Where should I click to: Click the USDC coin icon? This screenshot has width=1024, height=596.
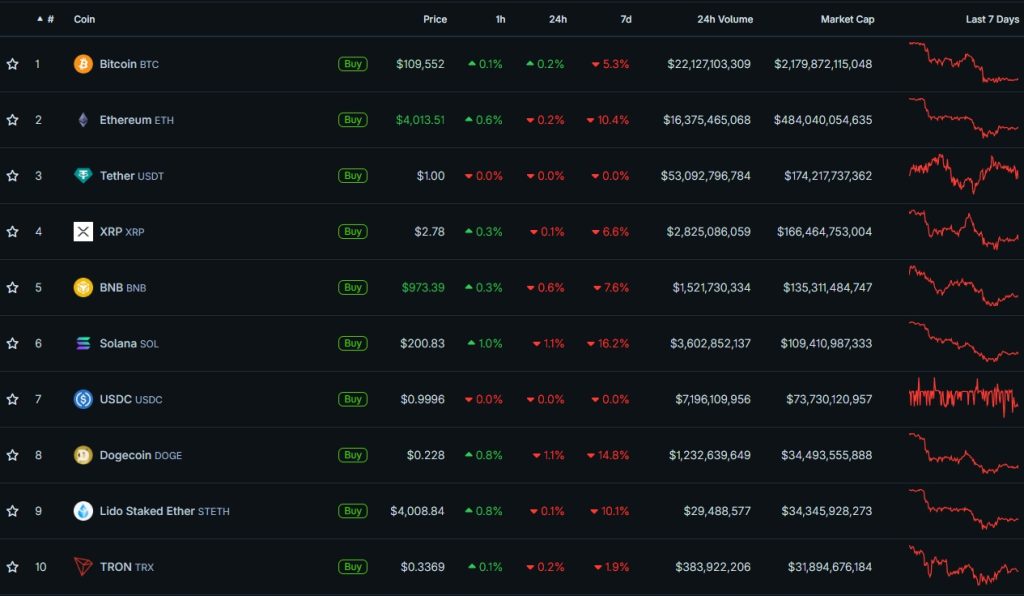pos(82,399)
